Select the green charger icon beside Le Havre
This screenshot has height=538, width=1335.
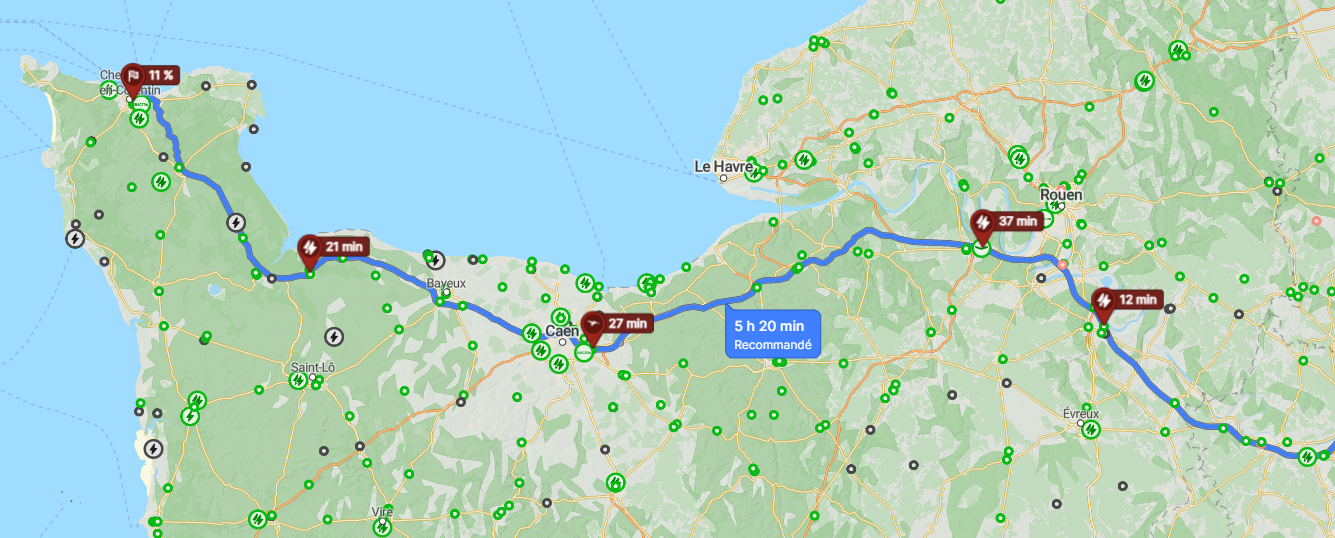pyautogui.click(x=803, y=159)
